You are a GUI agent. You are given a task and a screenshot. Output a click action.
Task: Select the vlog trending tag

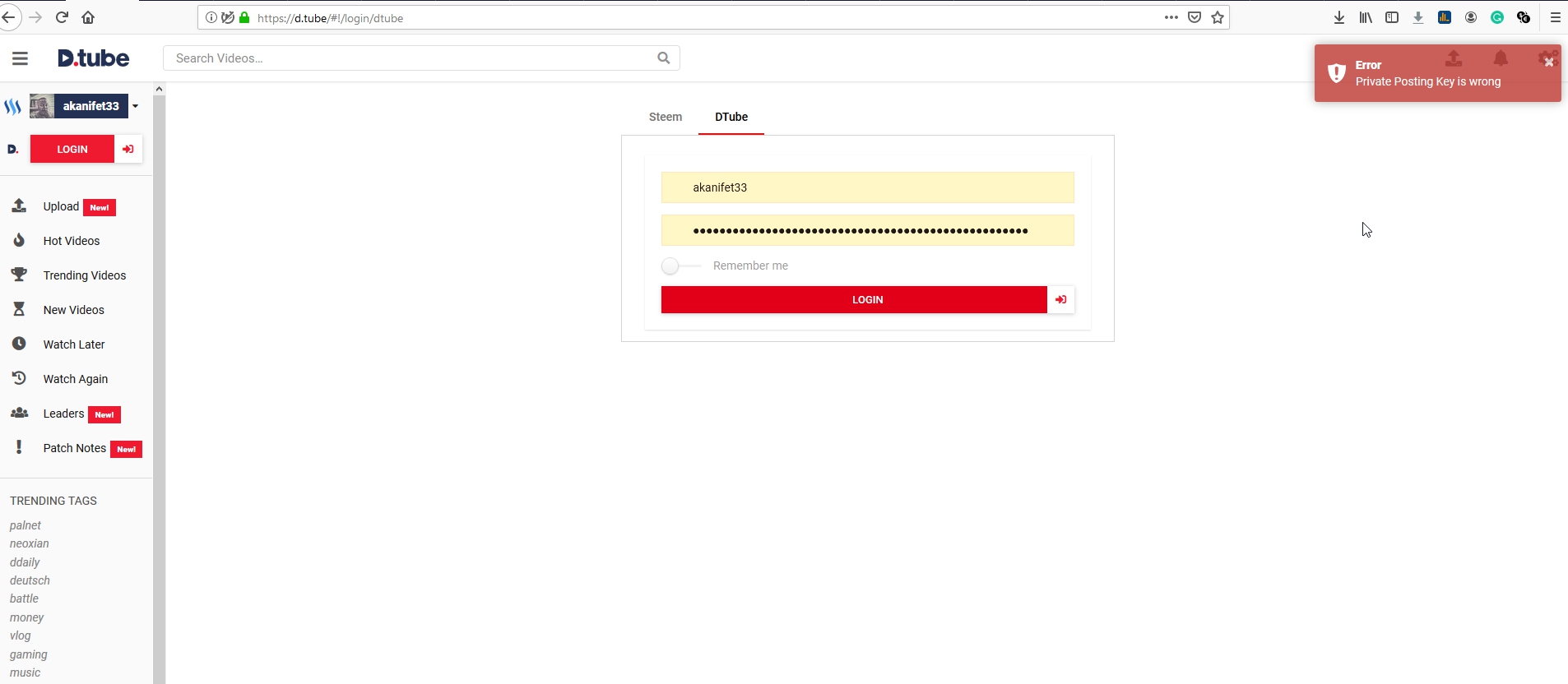click(x=21, y=635)
